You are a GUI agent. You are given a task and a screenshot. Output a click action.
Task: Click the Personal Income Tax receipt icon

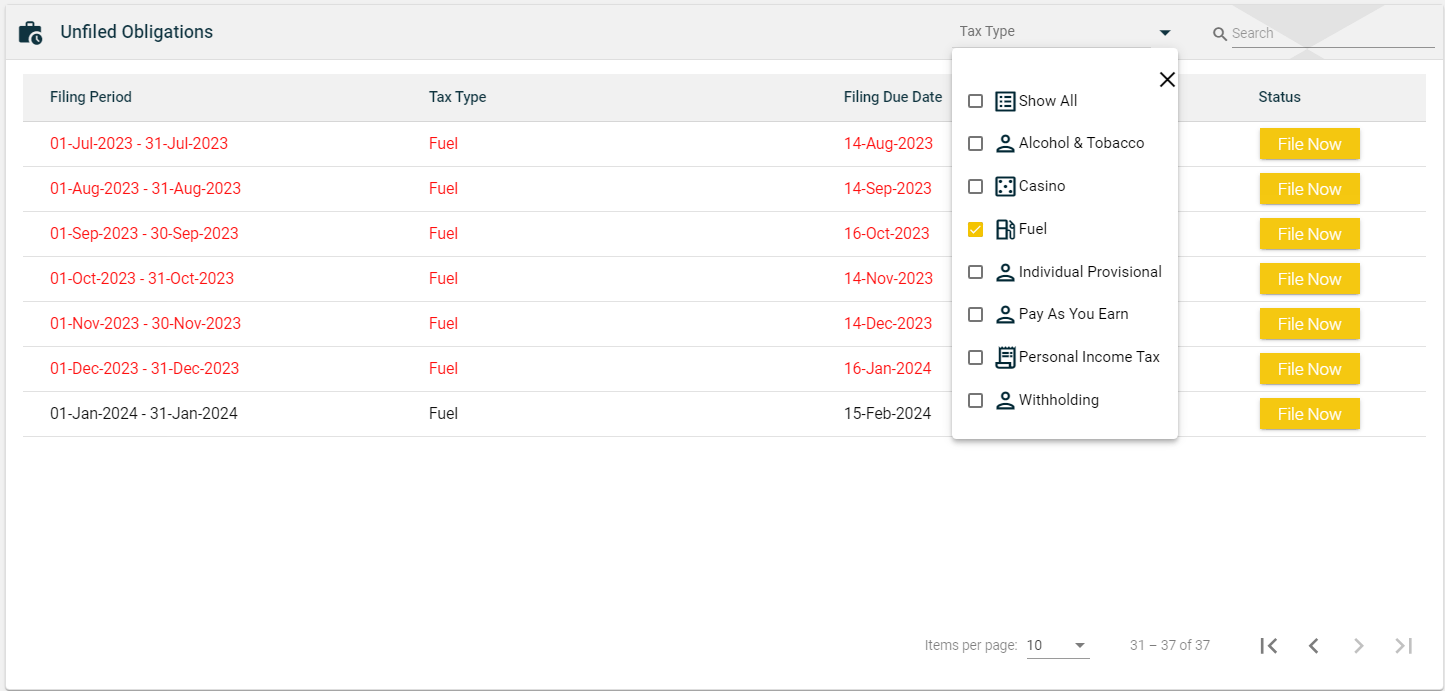[x=1005, y=358]
